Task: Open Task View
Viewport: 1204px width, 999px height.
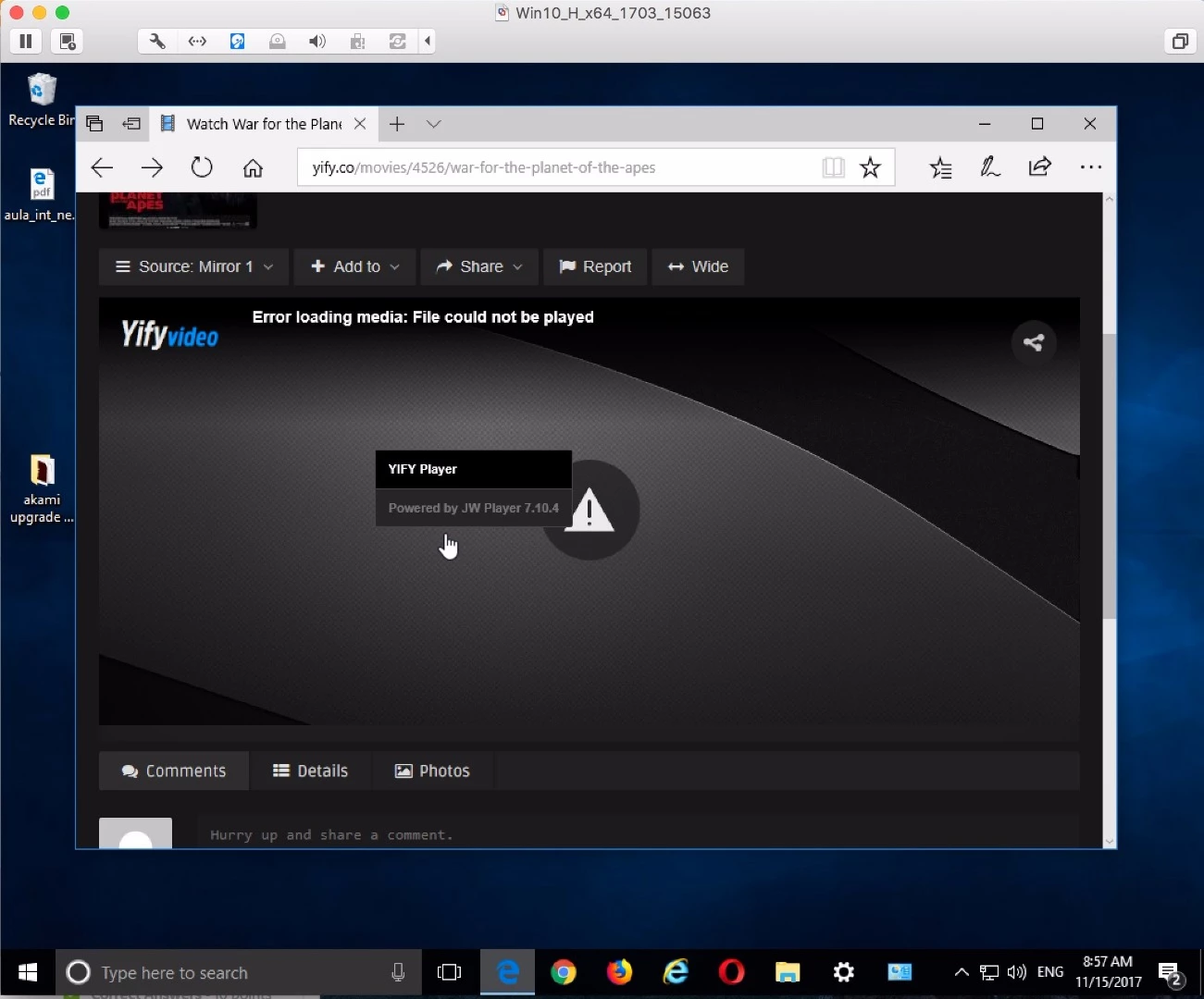Action: click(449, 972)
